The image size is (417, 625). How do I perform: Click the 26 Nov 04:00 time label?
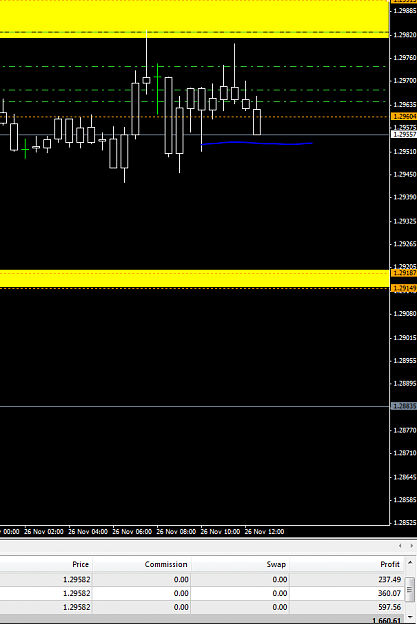pyautogui.click(x=88, y=532)
